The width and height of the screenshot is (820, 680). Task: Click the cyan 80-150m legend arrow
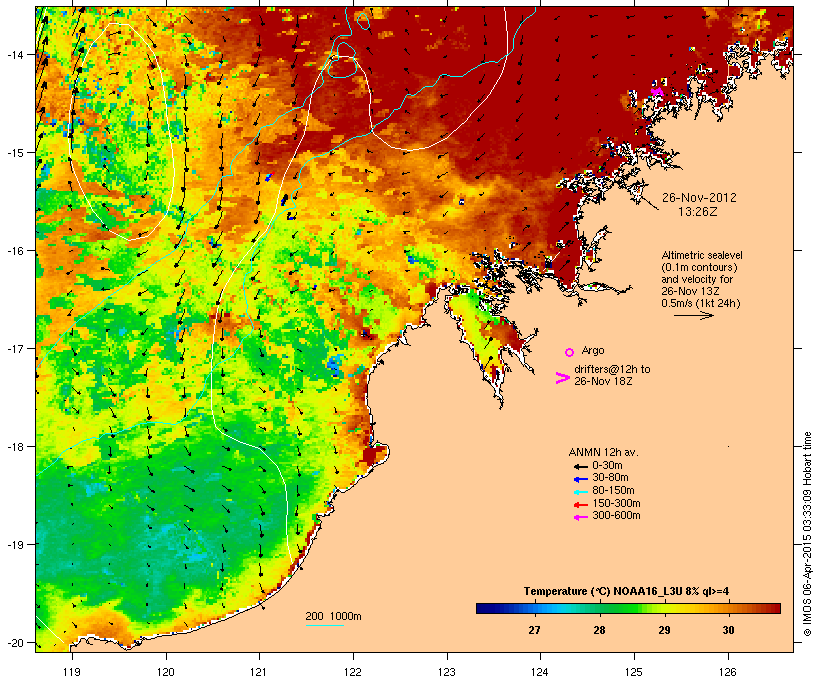click(581, 492)
